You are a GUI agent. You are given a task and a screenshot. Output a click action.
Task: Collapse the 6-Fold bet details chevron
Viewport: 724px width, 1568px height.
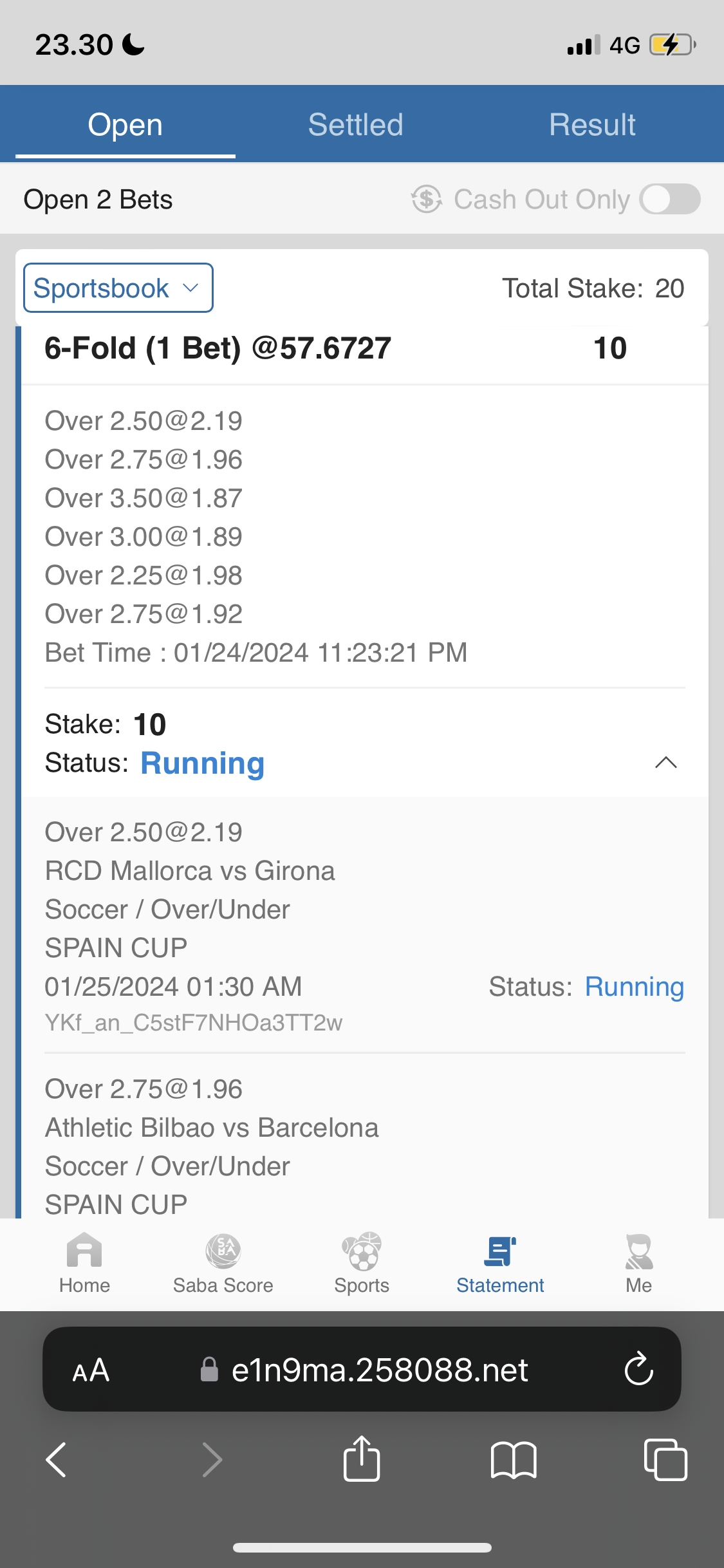(665, 763)
